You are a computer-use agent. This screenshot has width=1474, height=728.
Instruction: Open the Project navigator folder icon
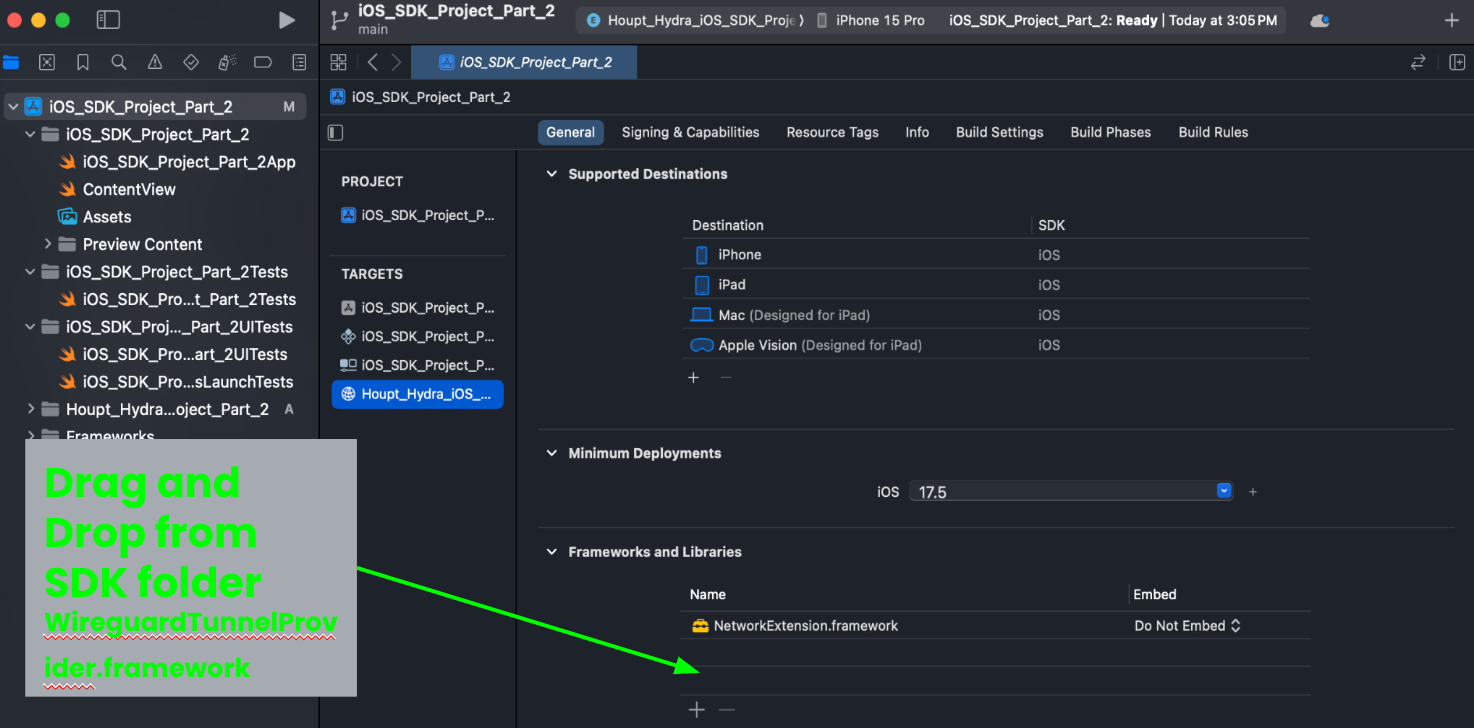pos(11,62)
